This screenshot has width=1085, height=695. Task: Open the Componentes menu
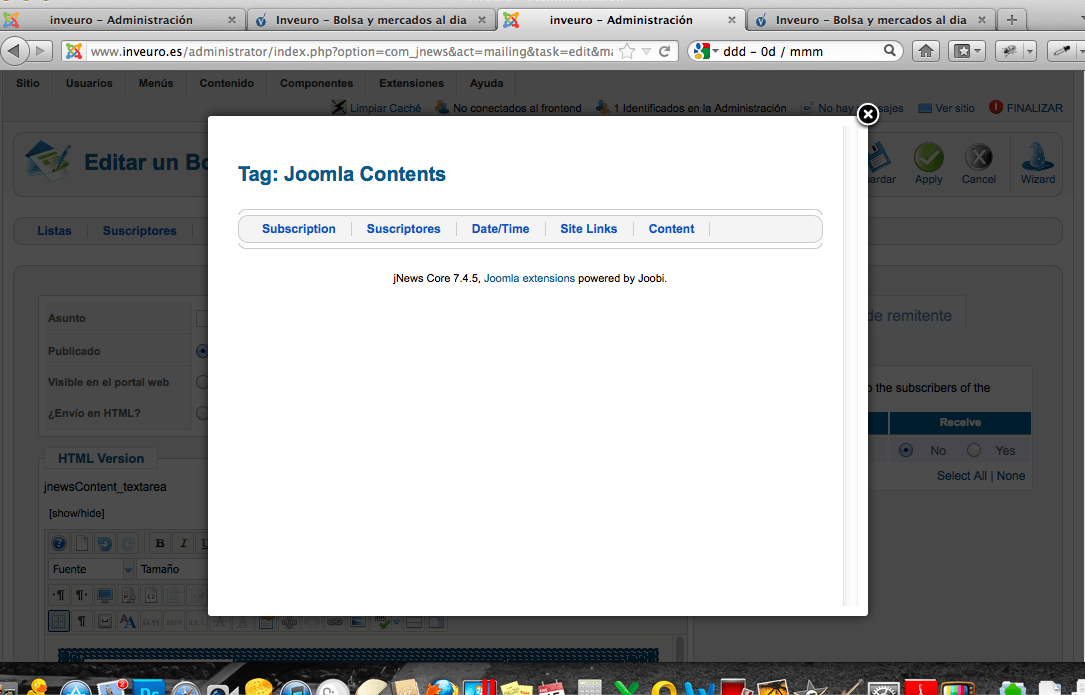coord(316,83)
